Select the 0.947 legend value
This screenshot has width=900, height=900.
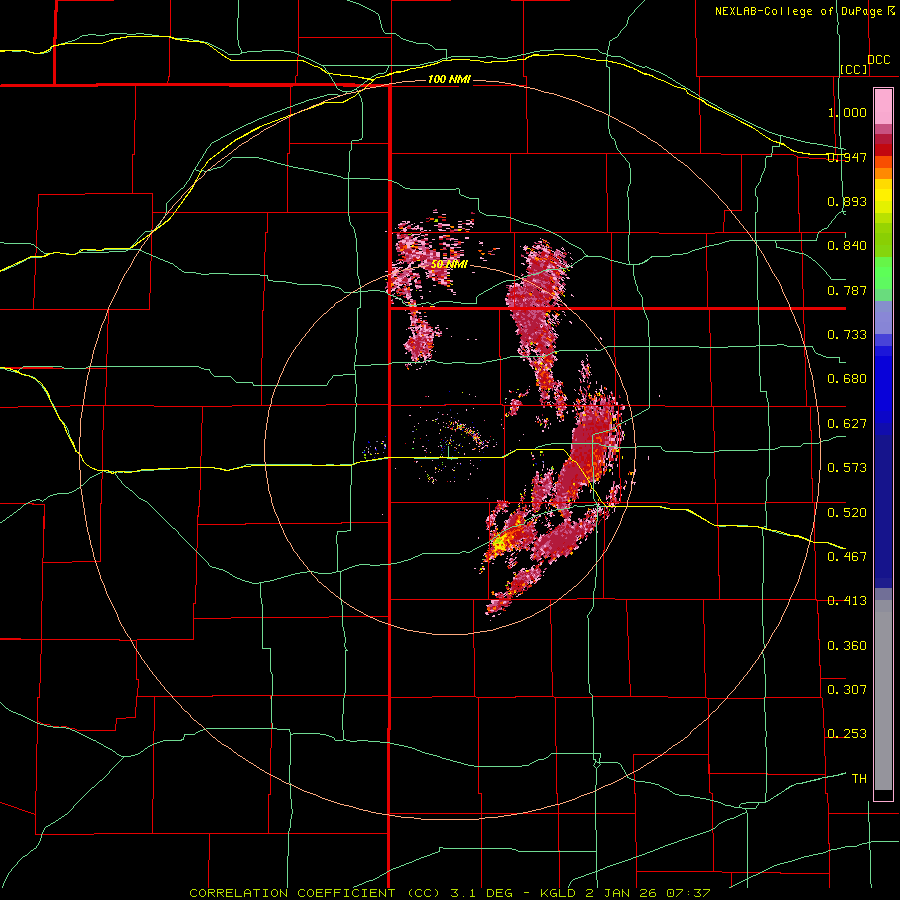(x=847, y=157)
